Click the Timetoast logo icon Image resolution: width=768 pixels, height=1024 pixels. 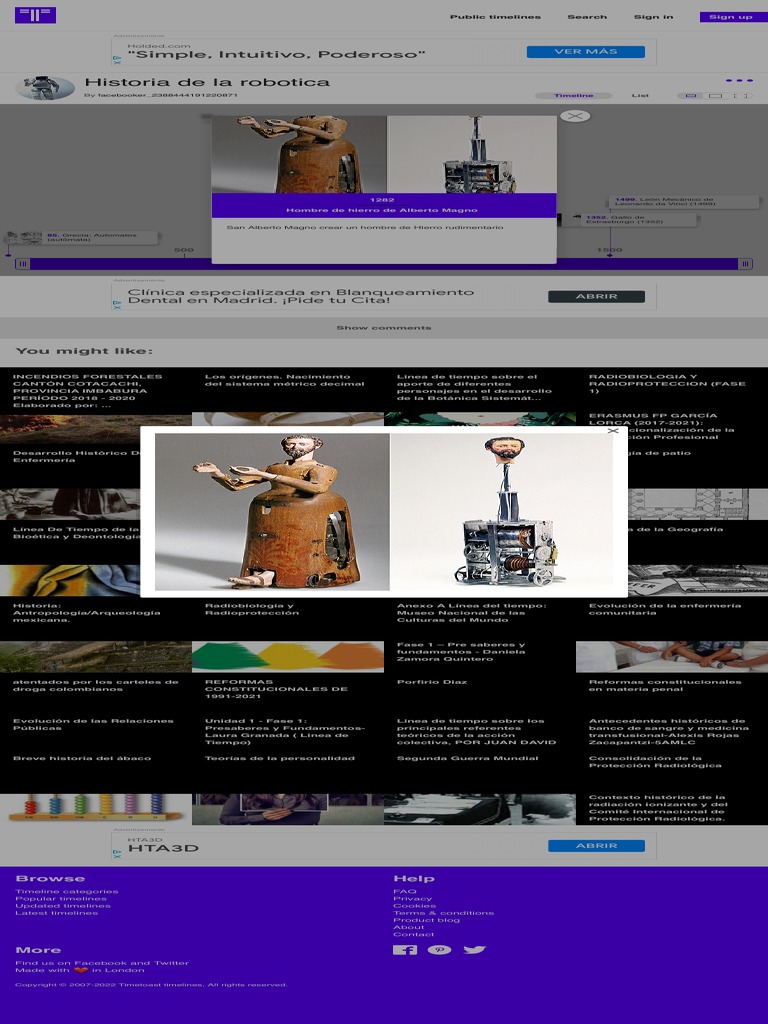click(36, 15)
